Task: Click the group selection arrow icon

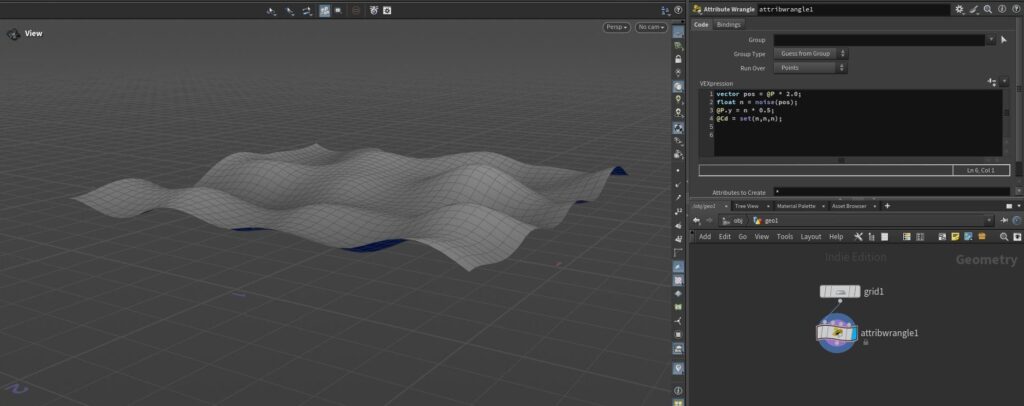Action: (x=1003, y=40)
